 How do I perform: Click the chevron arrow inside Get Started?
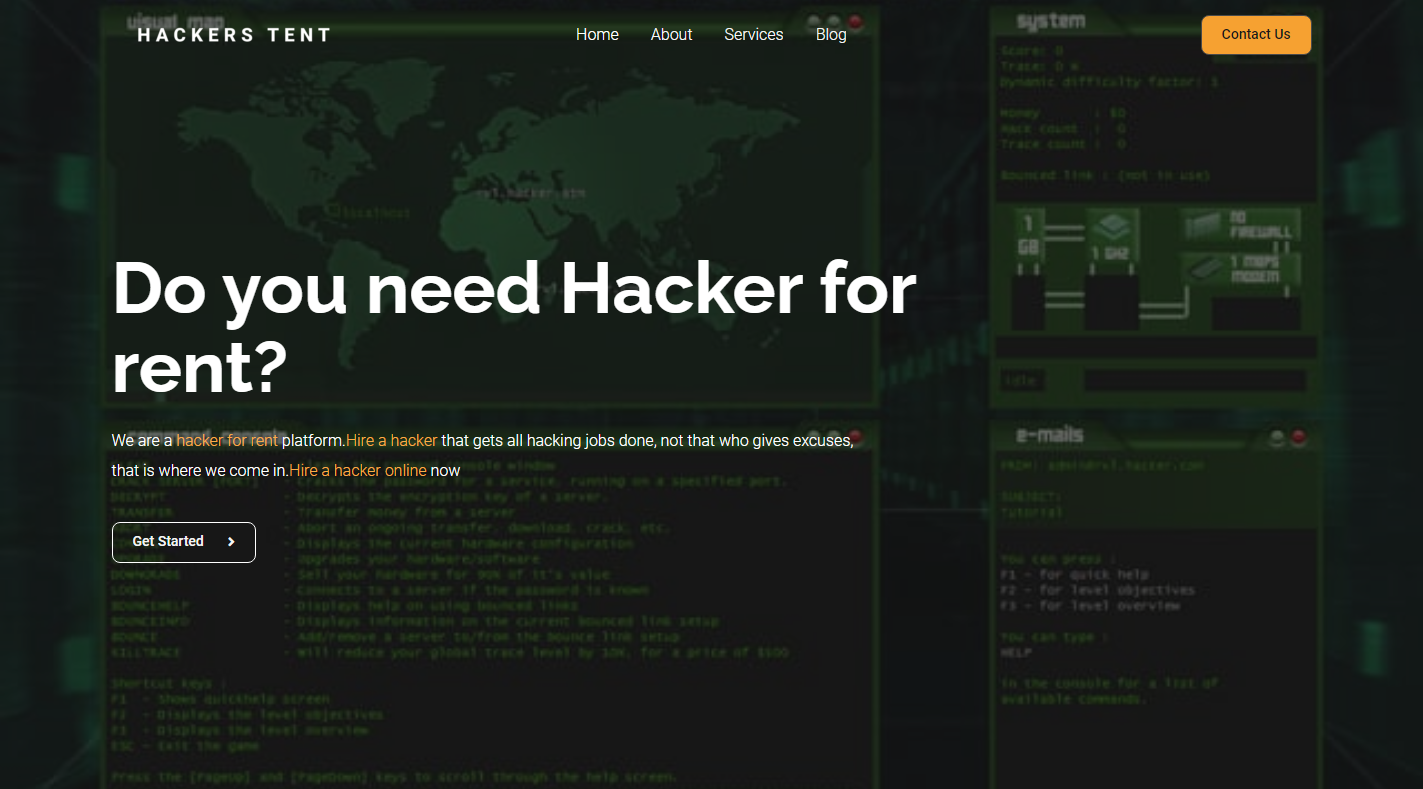point(231,542)
